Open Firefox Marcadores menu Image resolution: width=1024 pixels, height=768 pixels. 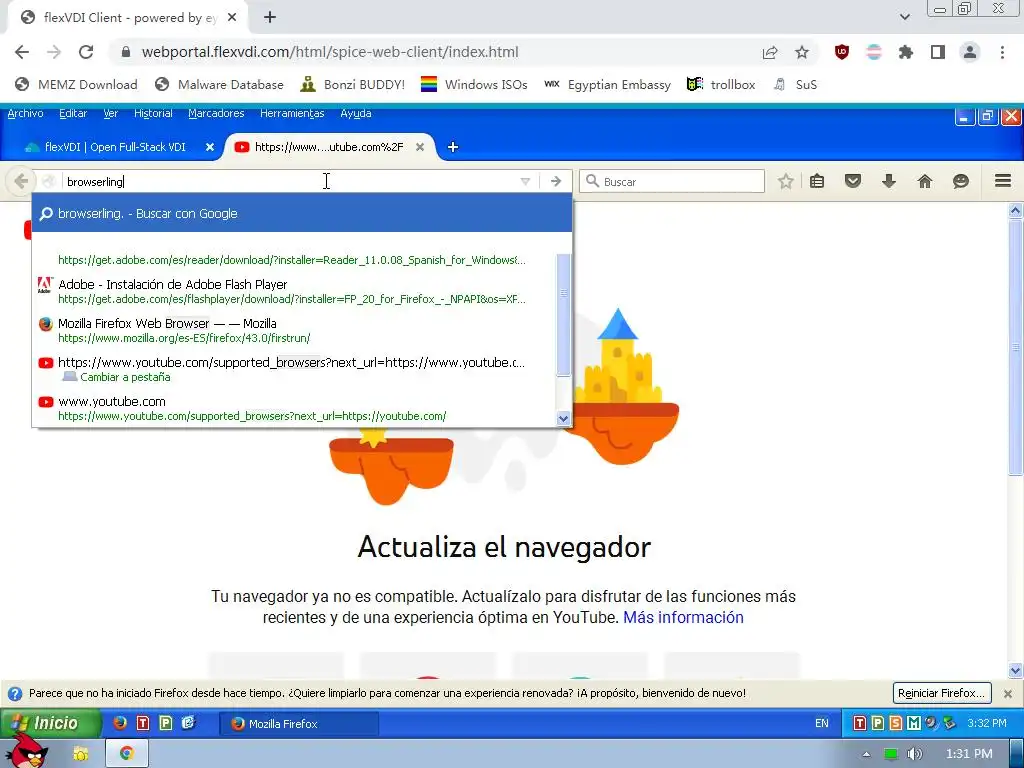pyautogui.click(x=216, y=114)
